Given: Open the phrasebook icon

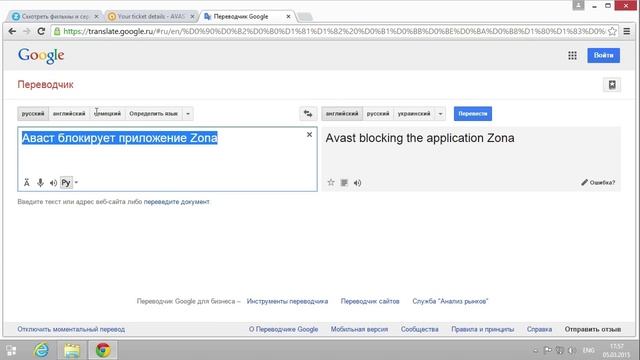Looking at the screenshot, I should click(612, 85).
